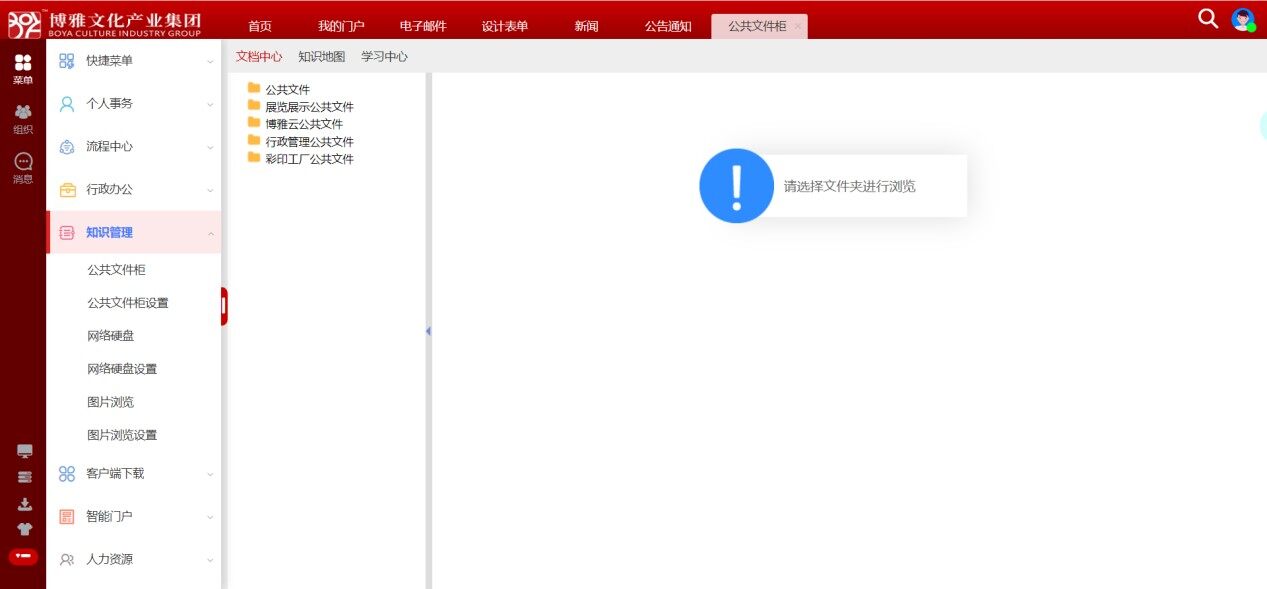Open the 消息 messages icon
The width and height of the screenshot is (1267, 589).
pyautogui.click(x=23, y=167)
